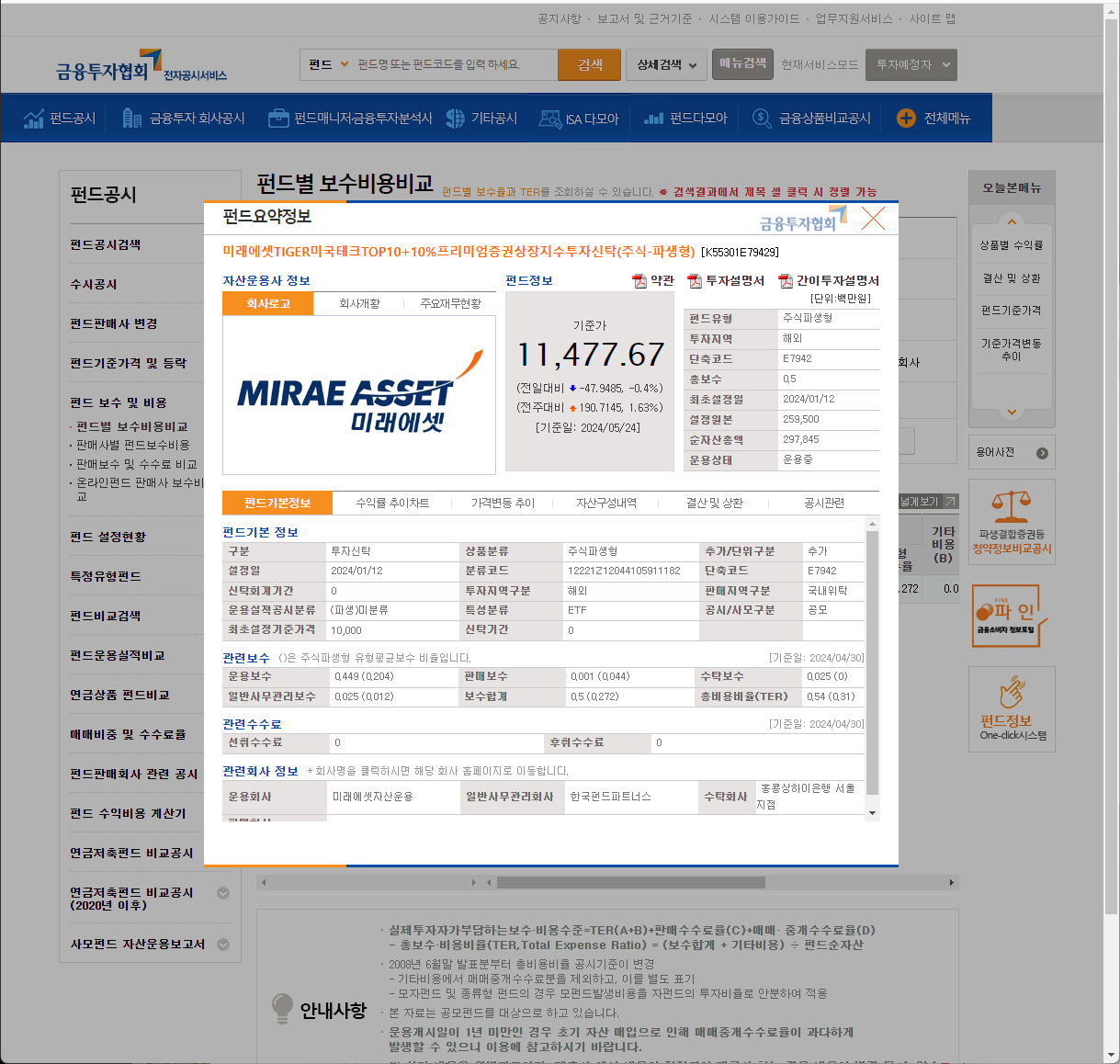Open the 투자예정자 service mode dropdown
This screenshot has width=1120, height=1064.
point(911,64)
